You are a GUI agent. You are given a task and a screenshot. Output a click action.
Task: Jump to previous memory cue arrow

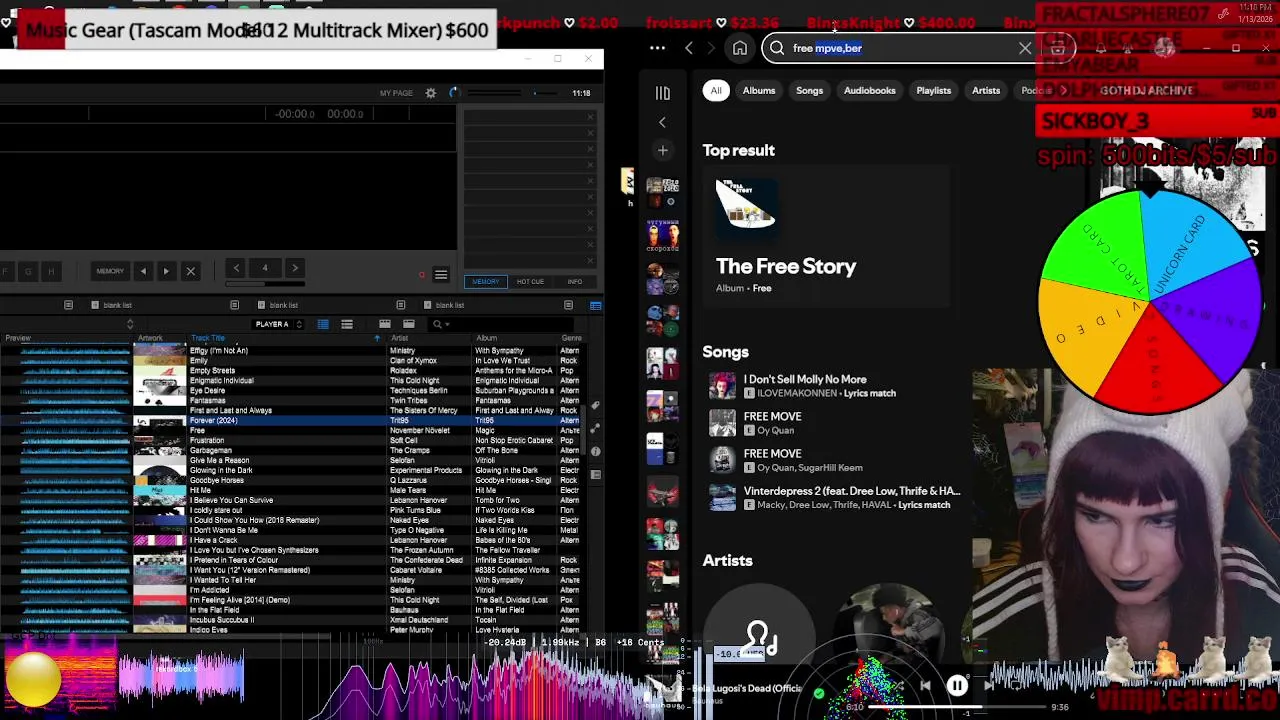click(143, 271)
